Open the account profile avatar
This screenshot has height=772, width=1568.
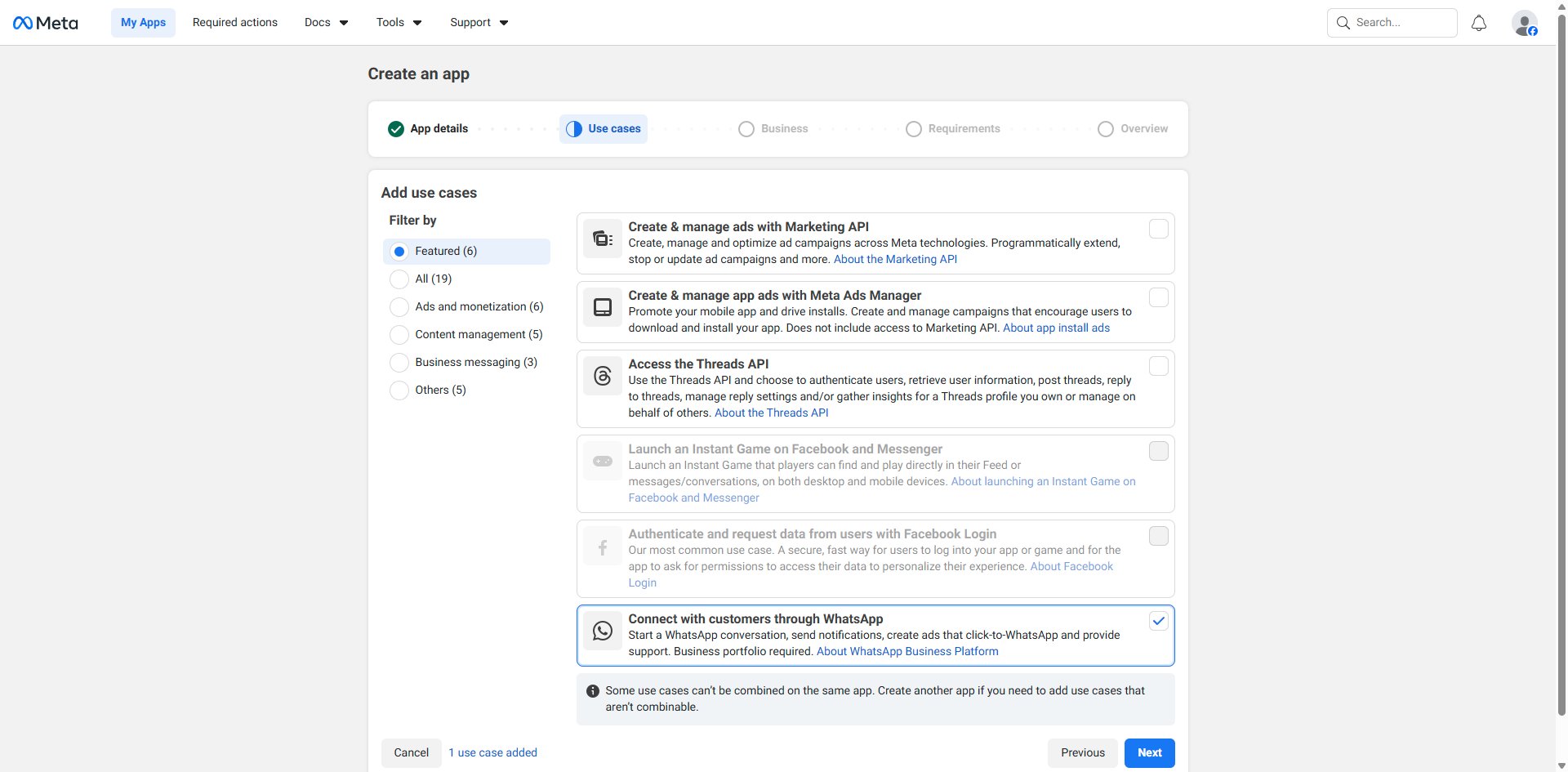pyautogui.click(x=1525, y=23)
